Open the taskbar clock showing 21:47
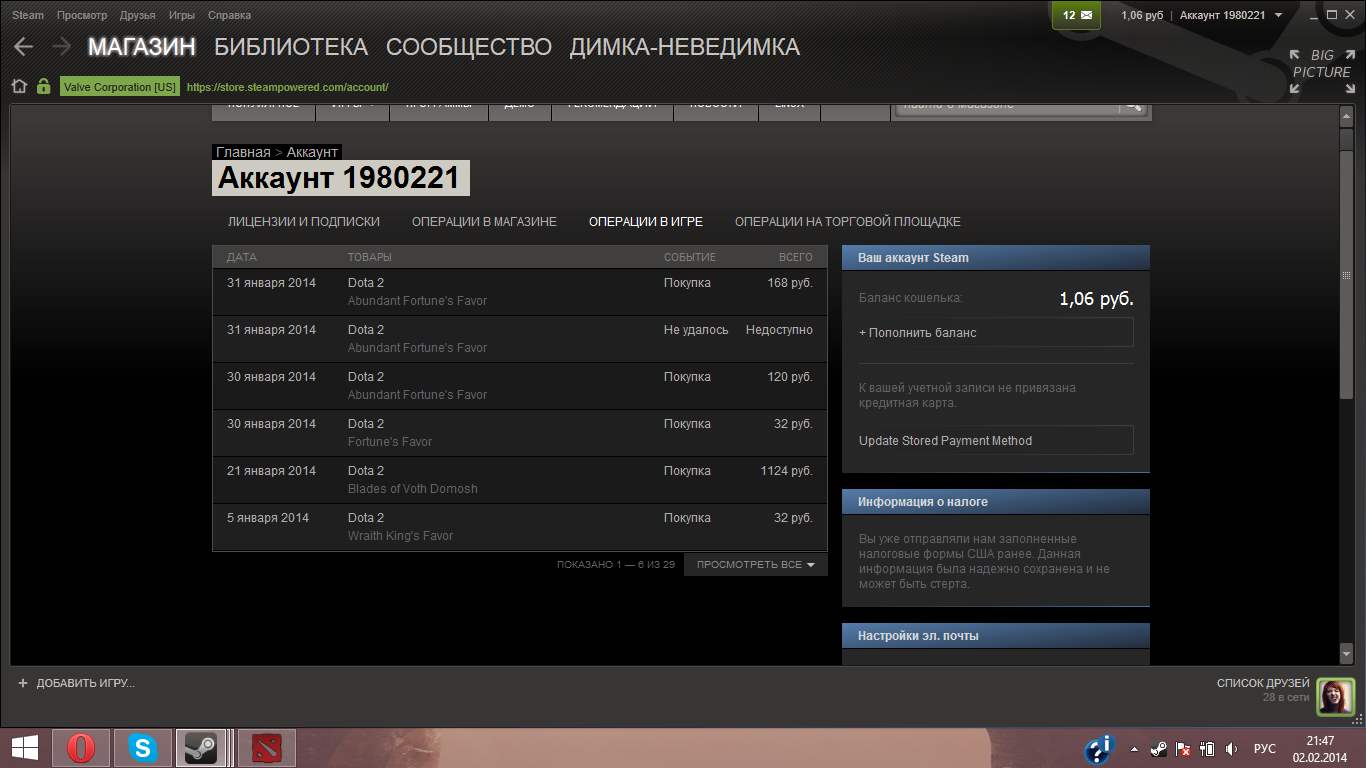Image resolution: width=1366 pixels, height=768 pixels. point(1321,748)
